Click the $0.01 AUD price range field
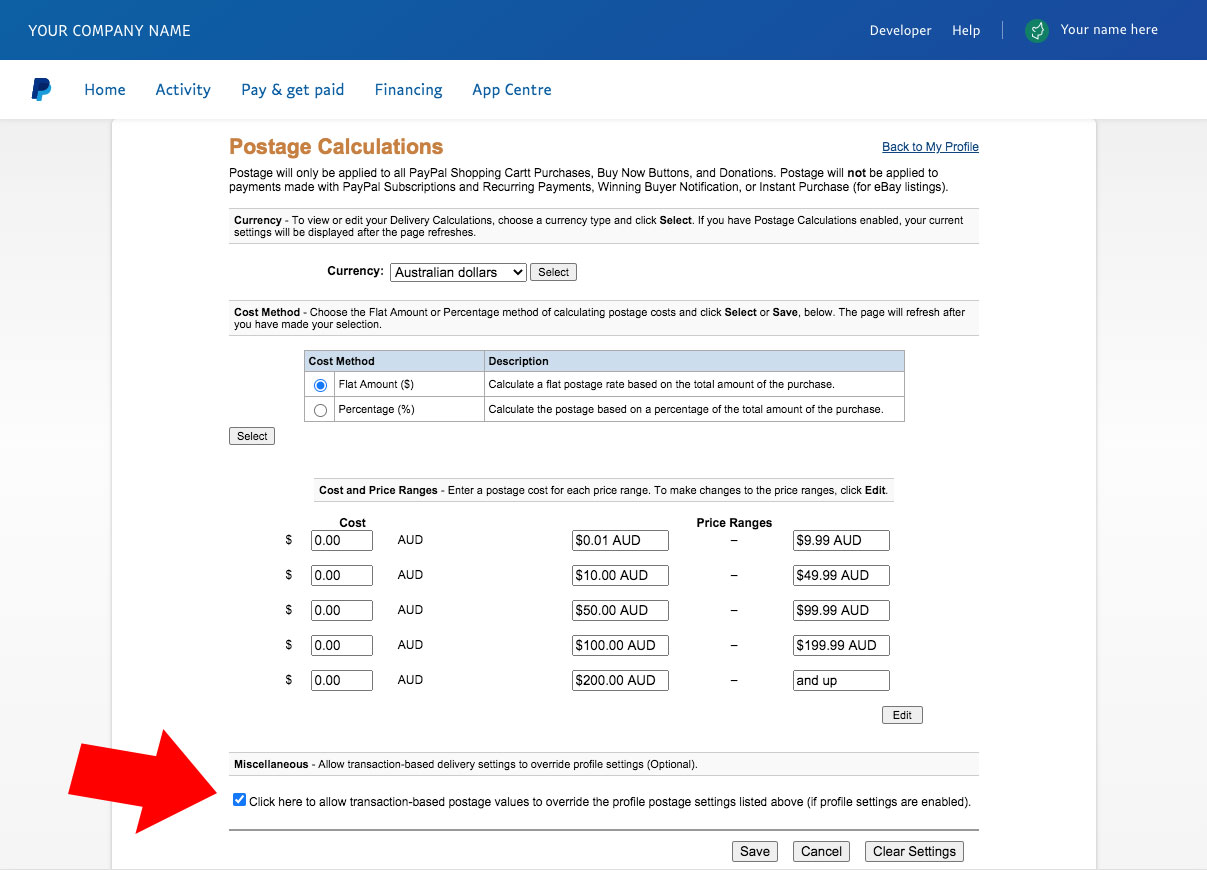 point(620,540)
